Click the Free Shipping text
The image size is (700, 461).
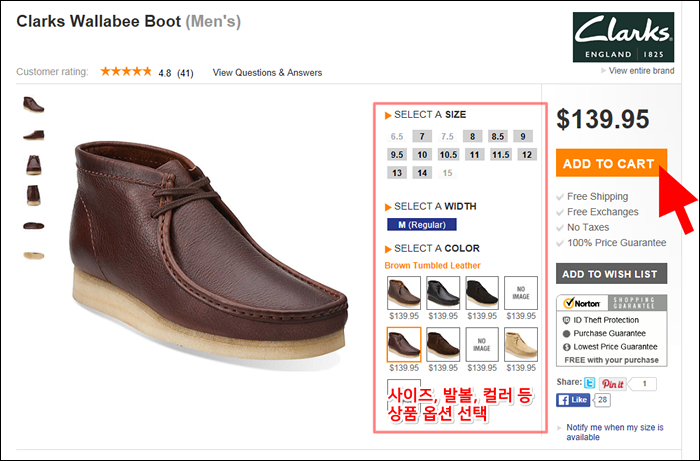pyautogui.click(x=597, y=196)
